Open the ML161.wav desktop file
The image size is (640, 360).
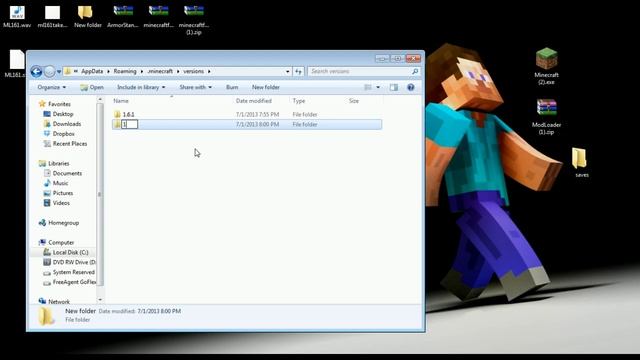click(x=17, y=16)
